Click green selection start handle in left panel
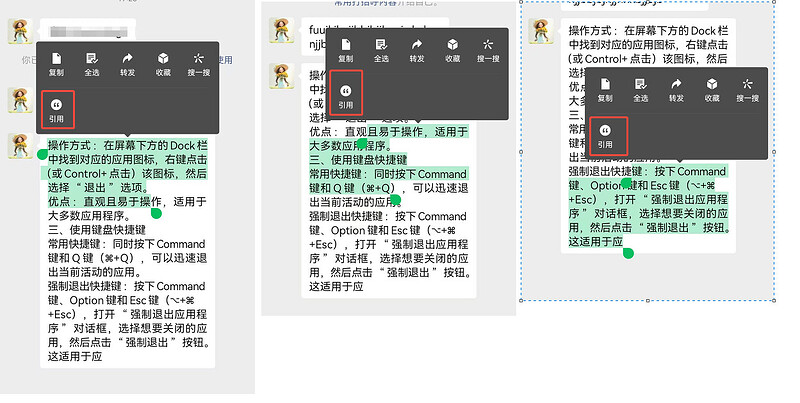Image resolution: width=800 pixels, height=403 pixels. [x=42, y=154]
